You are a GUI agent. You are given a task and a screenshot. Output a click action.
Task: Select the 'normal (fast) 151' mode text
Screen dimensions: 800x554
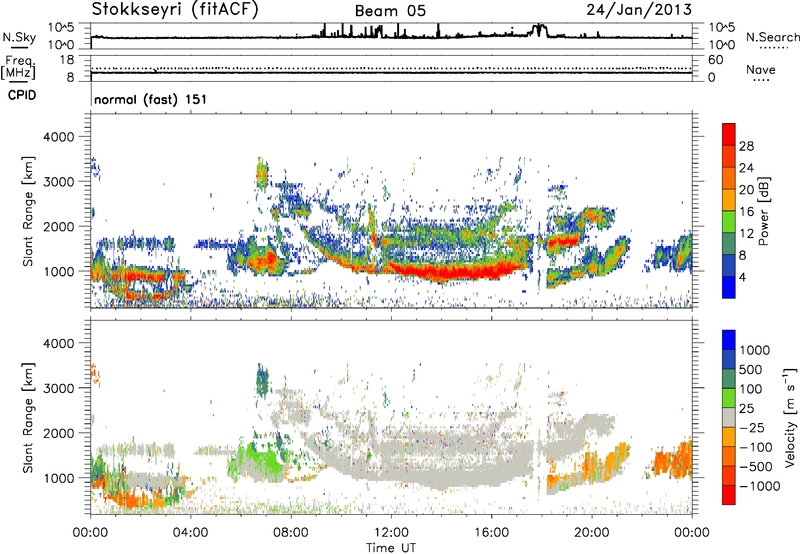pos(151,99)
